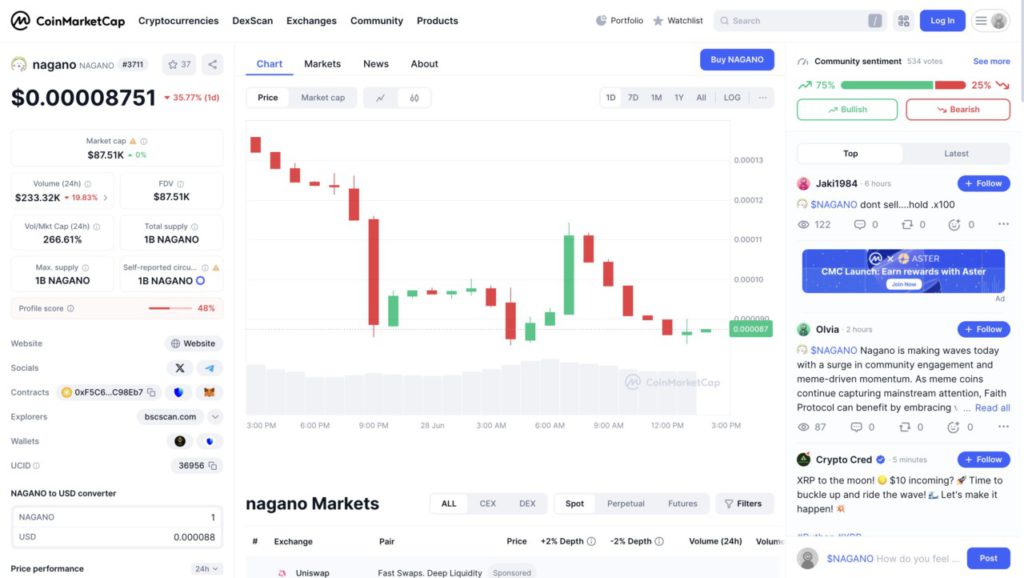
Task: Switch to the Markets tab
Action: pyautogui.click(x=322, y=64)
